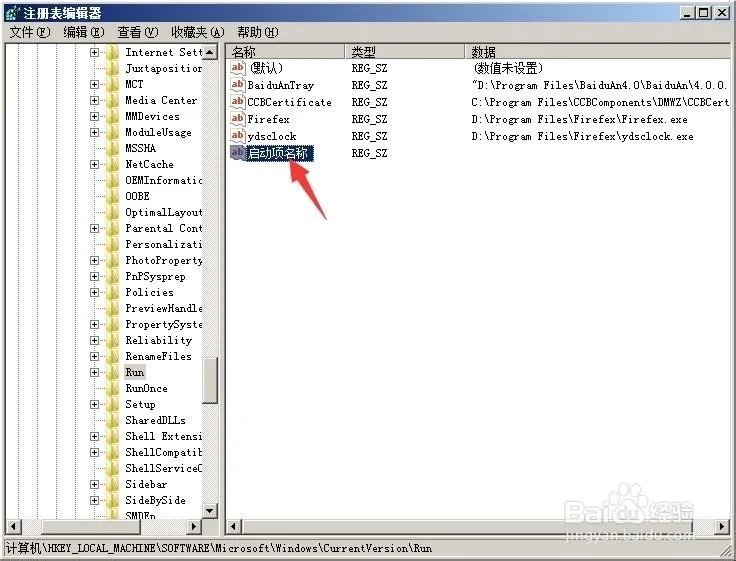Click the MCT folder icon
Screen dimensions: 736x561
pos(113,85)
